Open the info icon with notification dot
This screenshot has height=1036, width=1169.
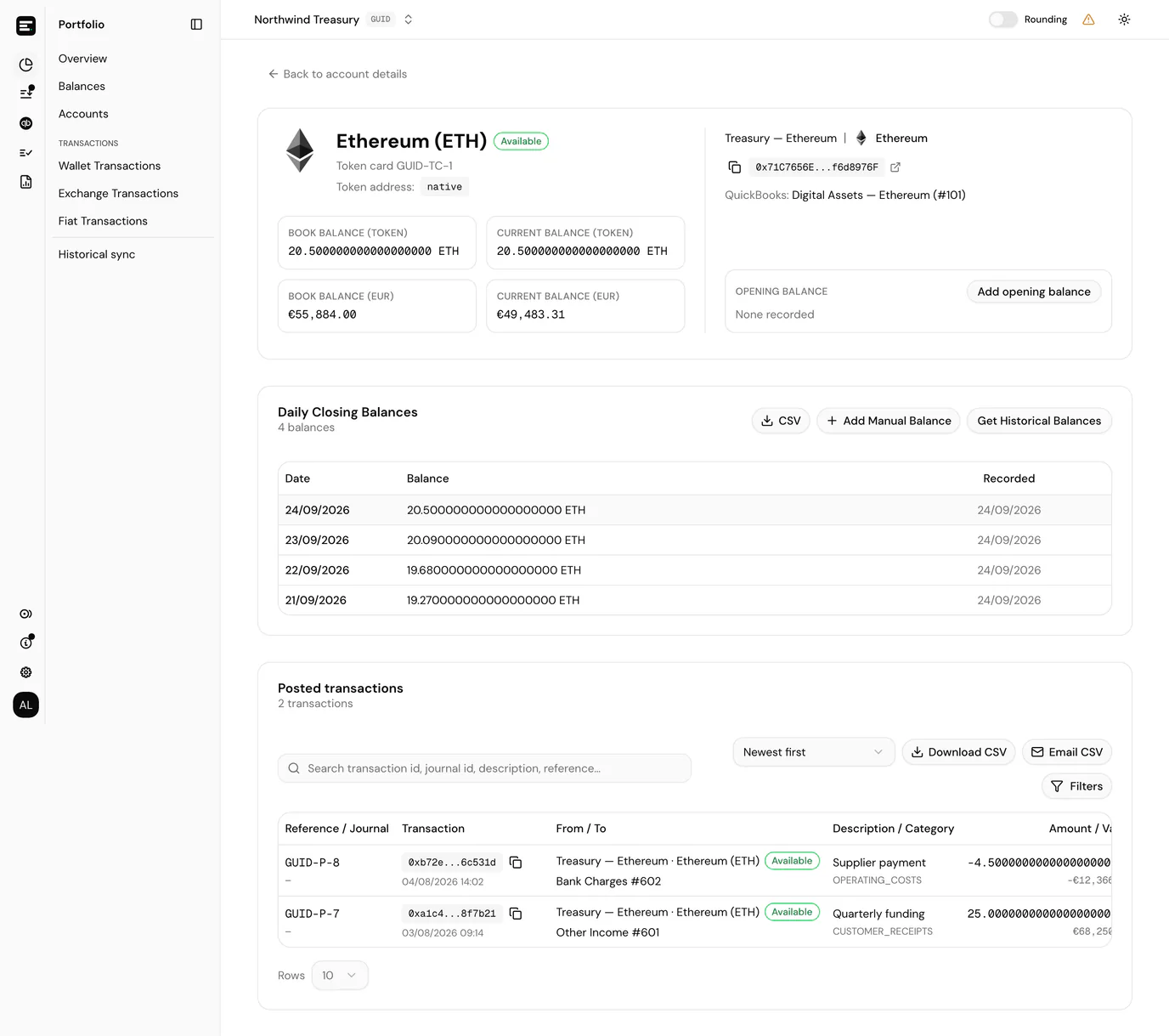tap(26, 643)
